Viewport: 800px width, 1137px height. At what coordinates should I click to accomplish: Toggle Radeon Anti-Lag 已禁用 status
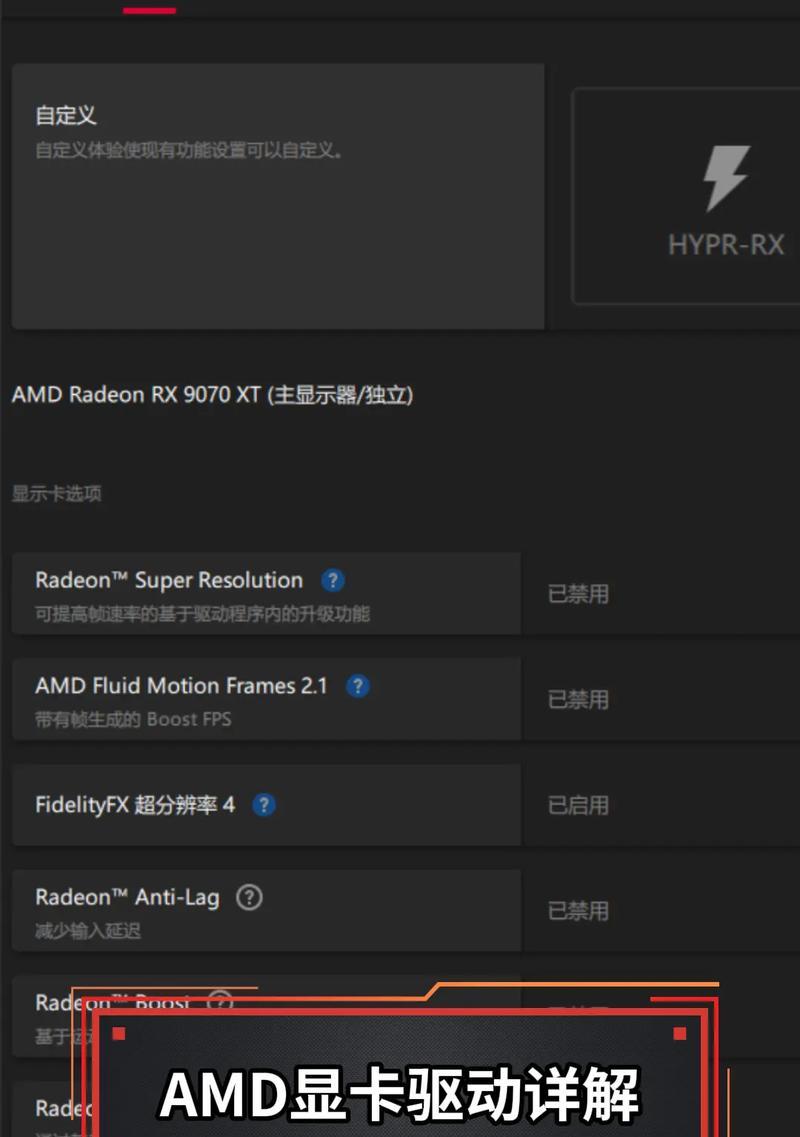pyautogui.click(x=578, y=911)
